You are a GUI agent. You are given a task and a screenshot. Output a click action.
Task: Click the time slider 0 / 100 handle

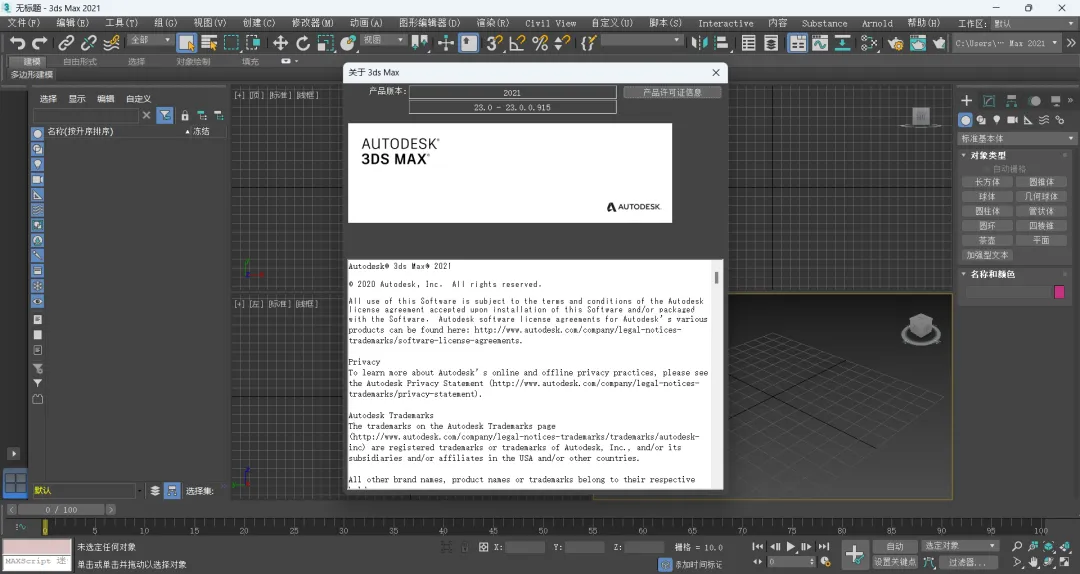point(61,510)
